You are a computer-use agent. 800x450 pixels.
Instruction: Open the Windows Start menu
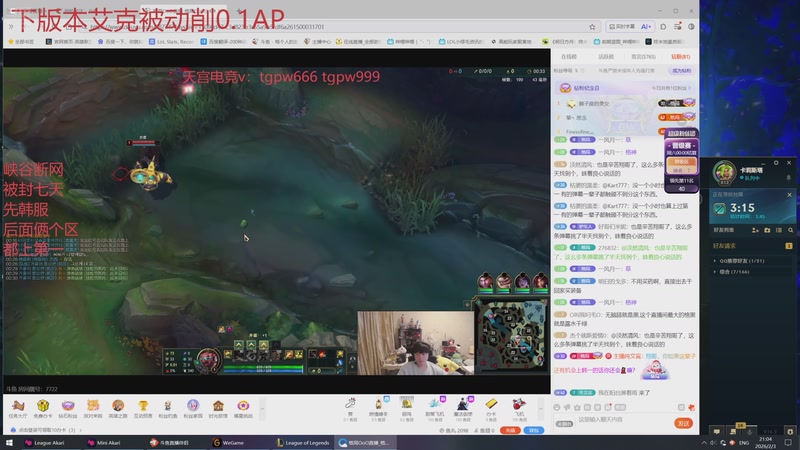coord(9,443)
